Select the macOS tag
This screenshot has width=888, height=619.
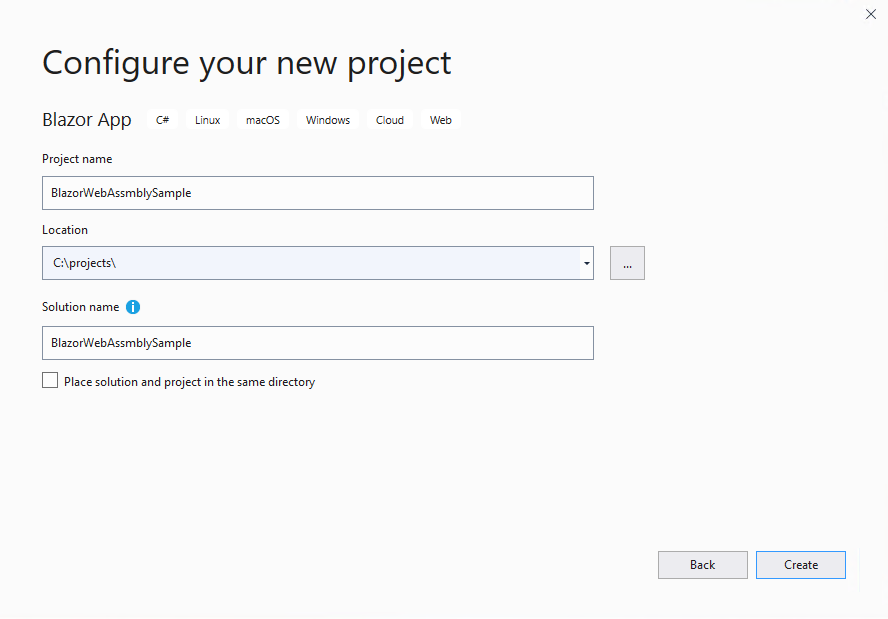coord(263,120)
